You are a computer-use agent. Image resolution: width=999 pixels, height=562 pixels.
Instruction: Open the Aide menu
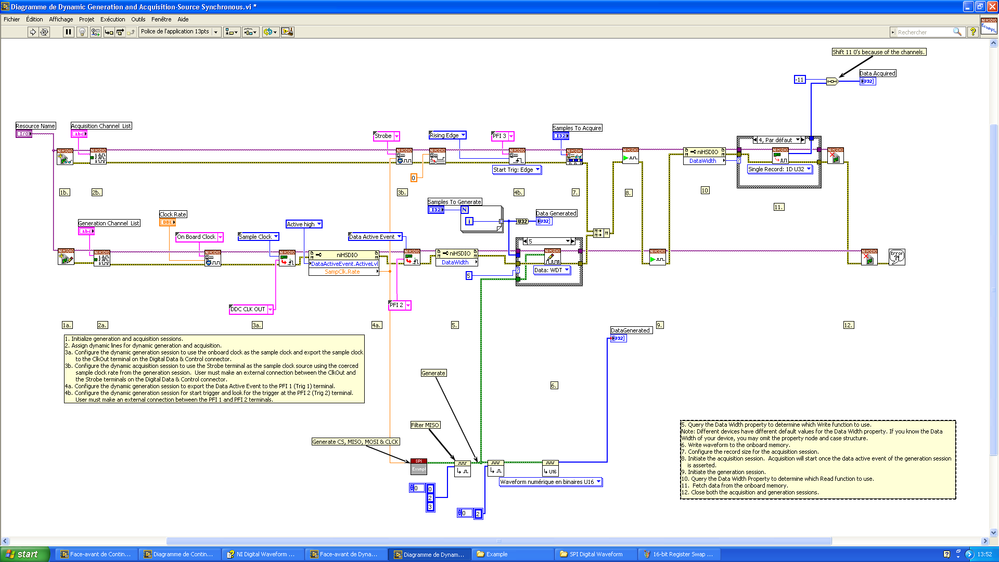click(183, 19)
